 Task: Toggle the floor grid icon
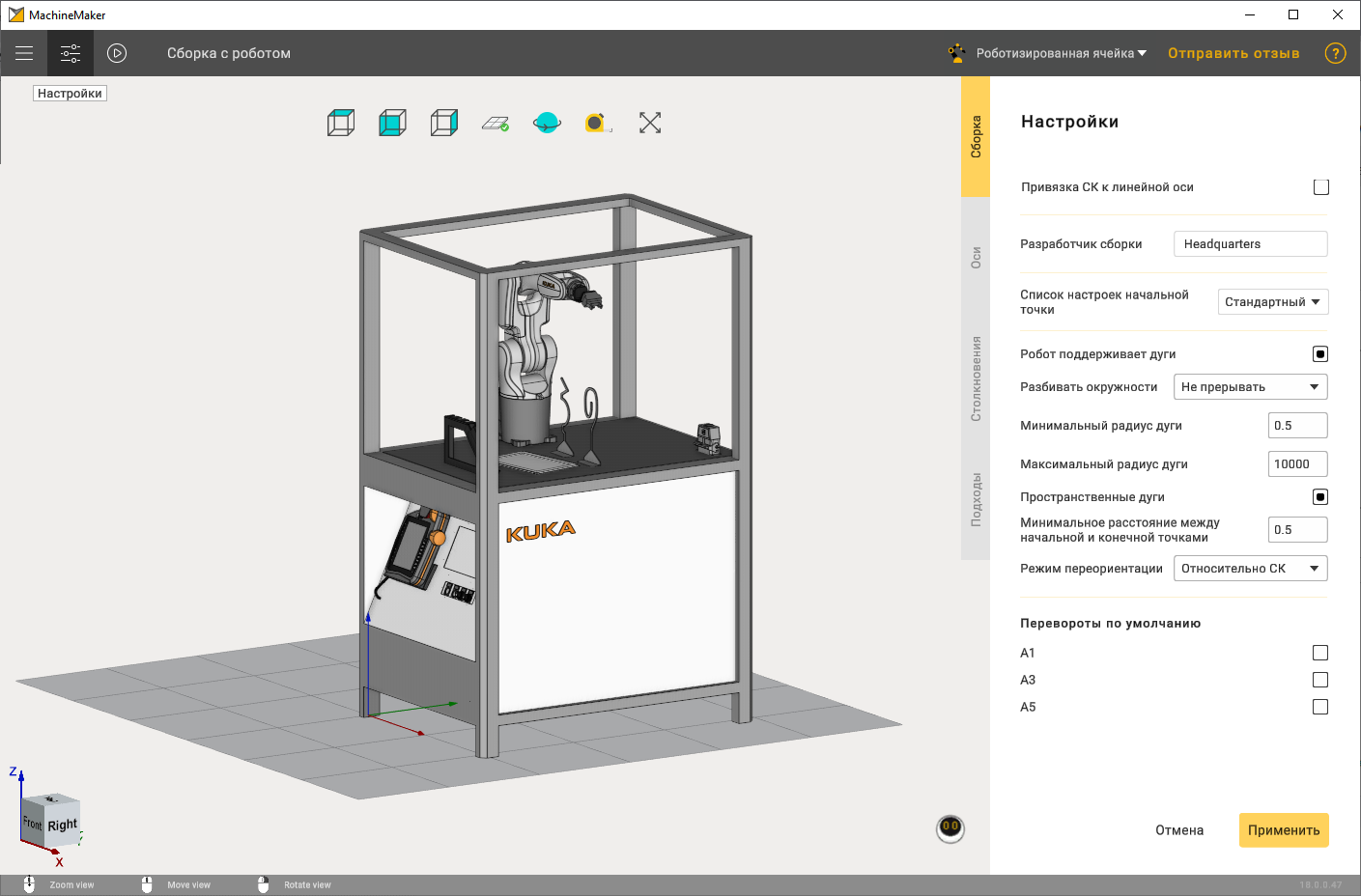coord(496,124)
